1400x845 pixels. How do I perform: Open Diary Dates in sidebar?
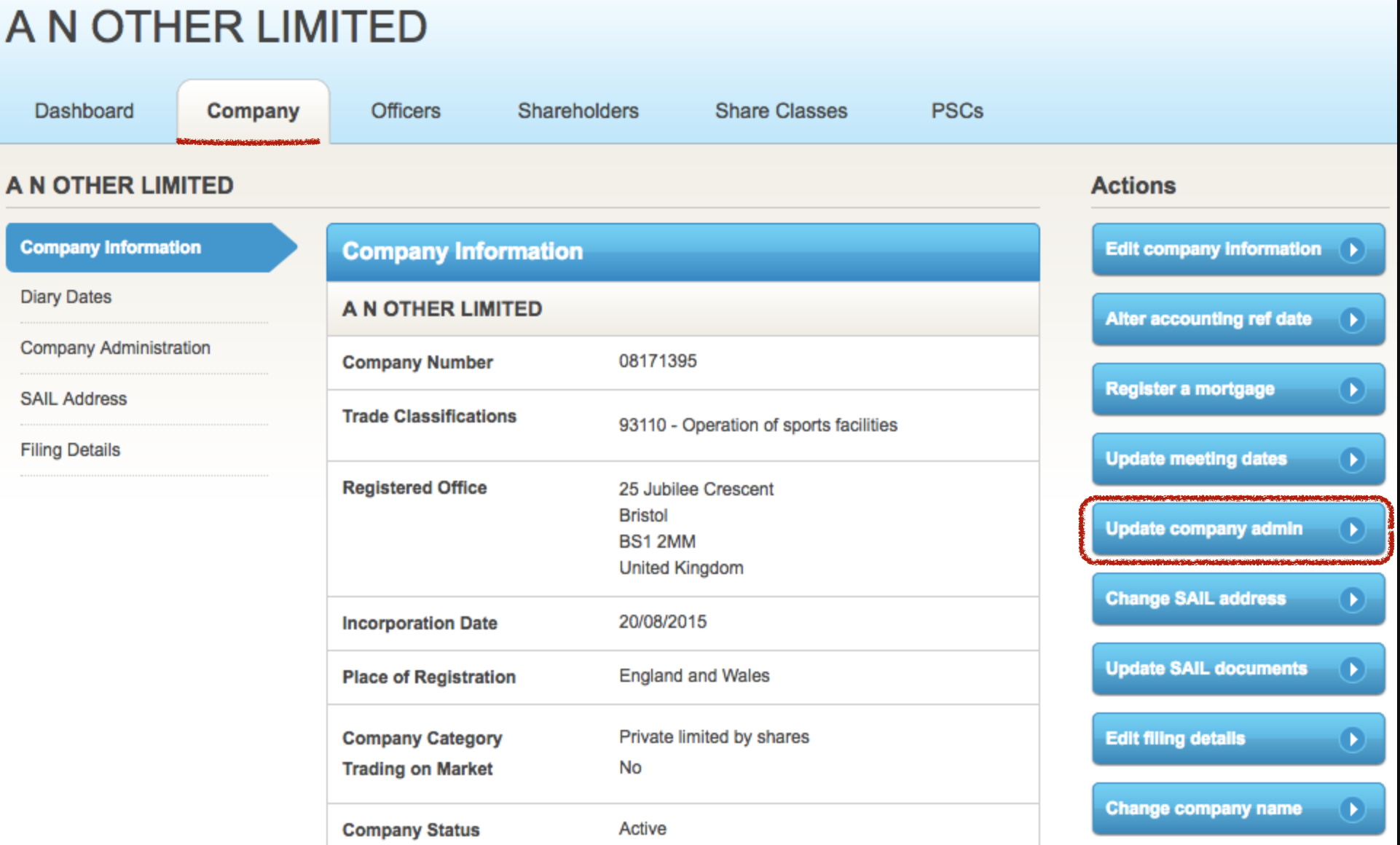pyautogui.click(x=66, y=297)
